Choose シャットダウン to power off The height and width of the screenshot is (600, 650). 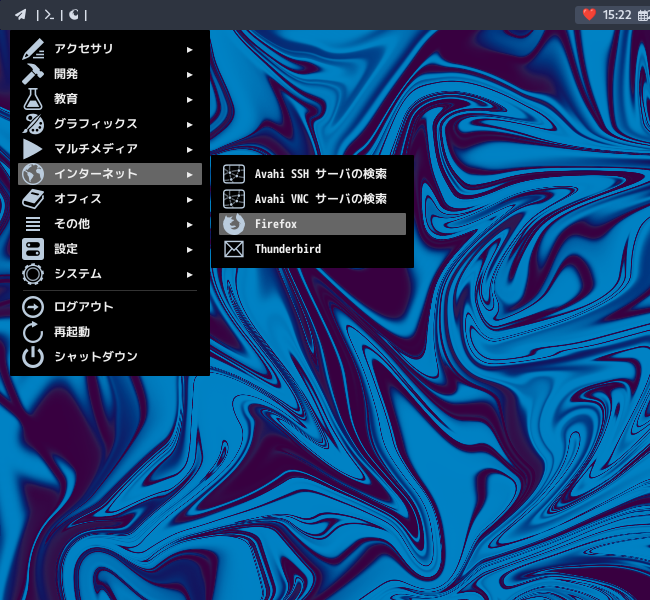[110, 357]
